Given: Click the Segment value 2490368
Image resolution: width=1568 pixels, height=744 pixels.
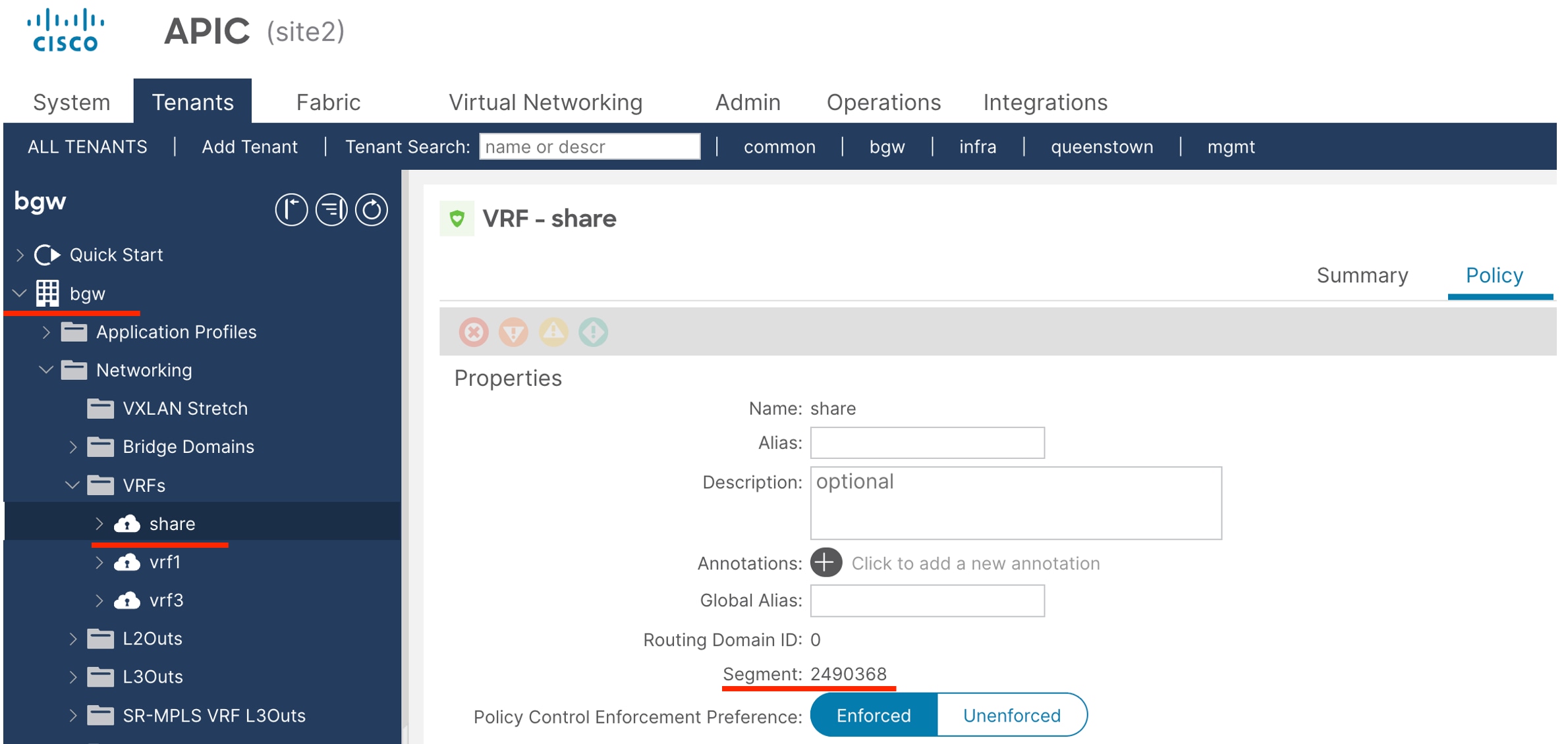Looking at the screenshot, I should click(x=849, y=674).
